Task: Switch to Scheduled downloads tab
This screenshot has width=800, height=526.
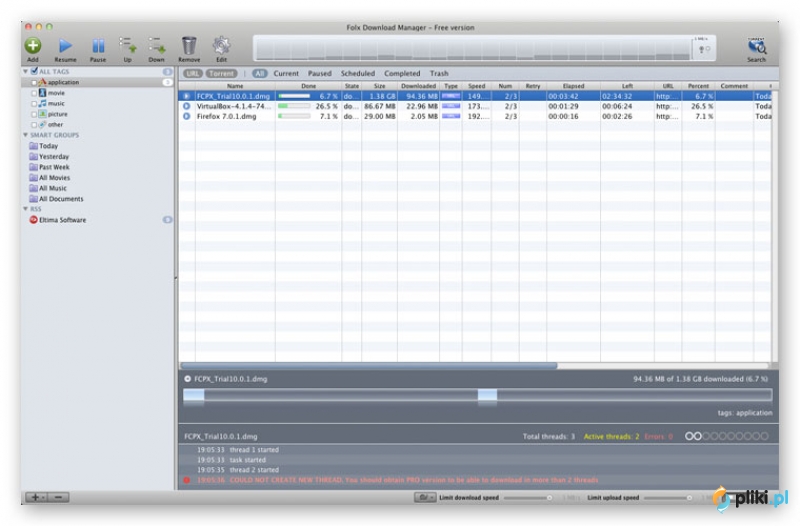Action: click(x=358, y=73)
